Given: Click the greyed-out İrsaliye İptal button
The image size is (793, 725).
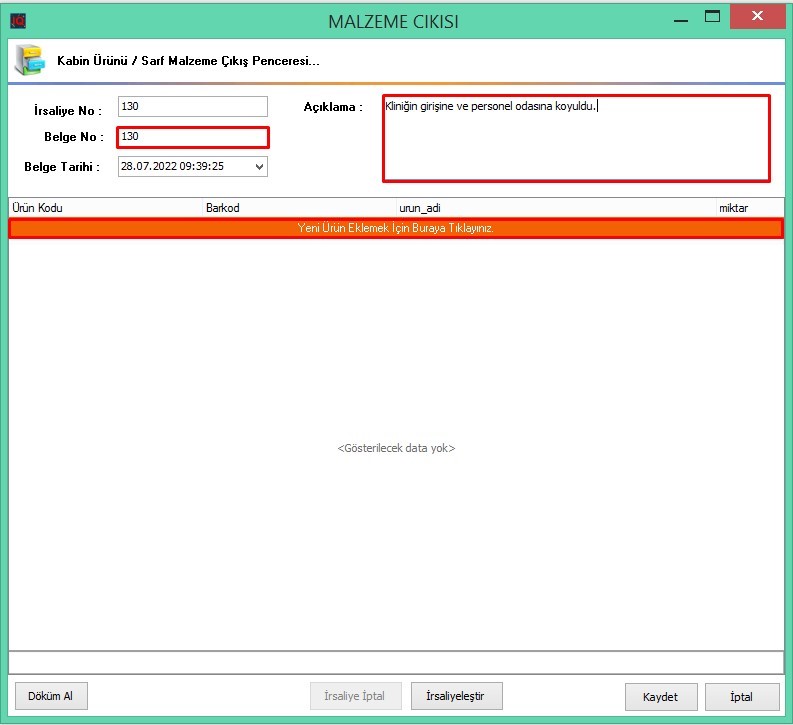Looking at the screenshot, I should tap(355, 696).
